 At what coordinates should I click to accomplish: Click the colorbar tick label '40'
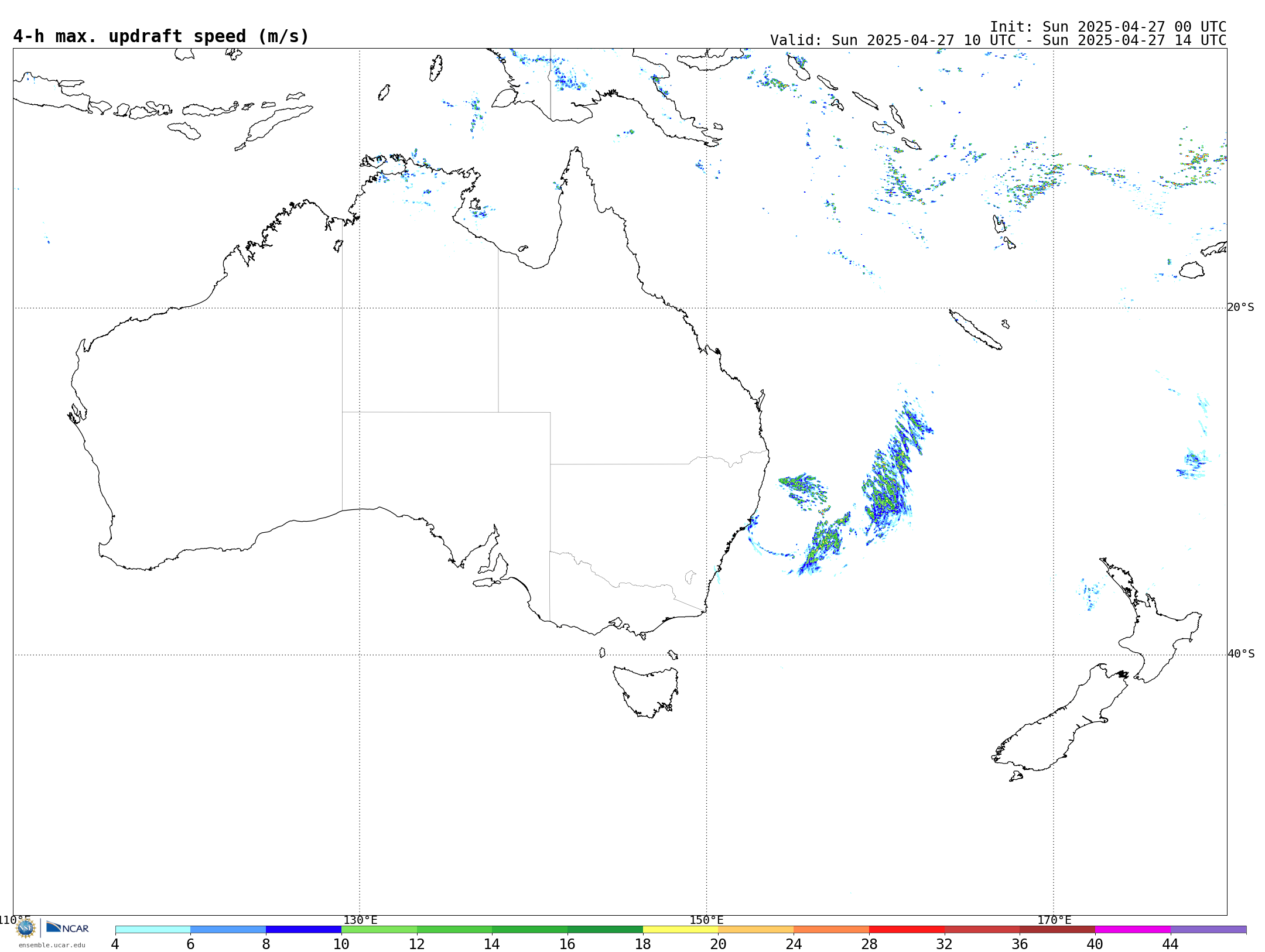(x=1095, y=944)
